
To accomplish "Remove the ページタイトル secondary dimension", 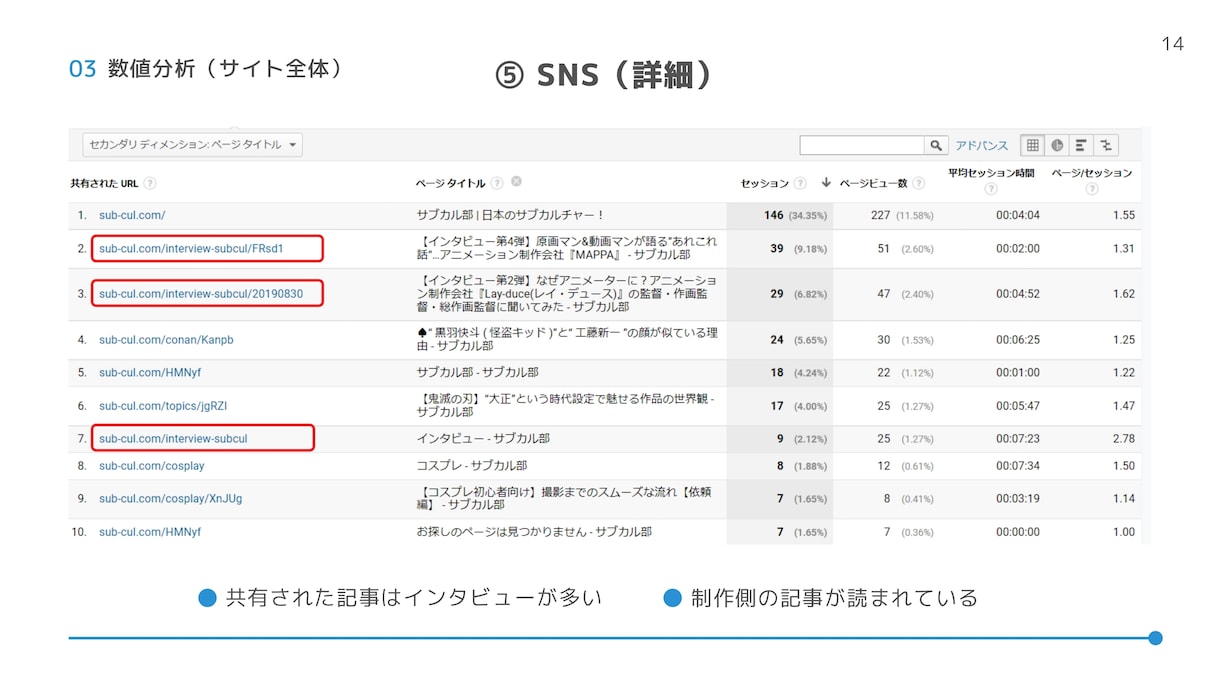I will tap(516, 182).
